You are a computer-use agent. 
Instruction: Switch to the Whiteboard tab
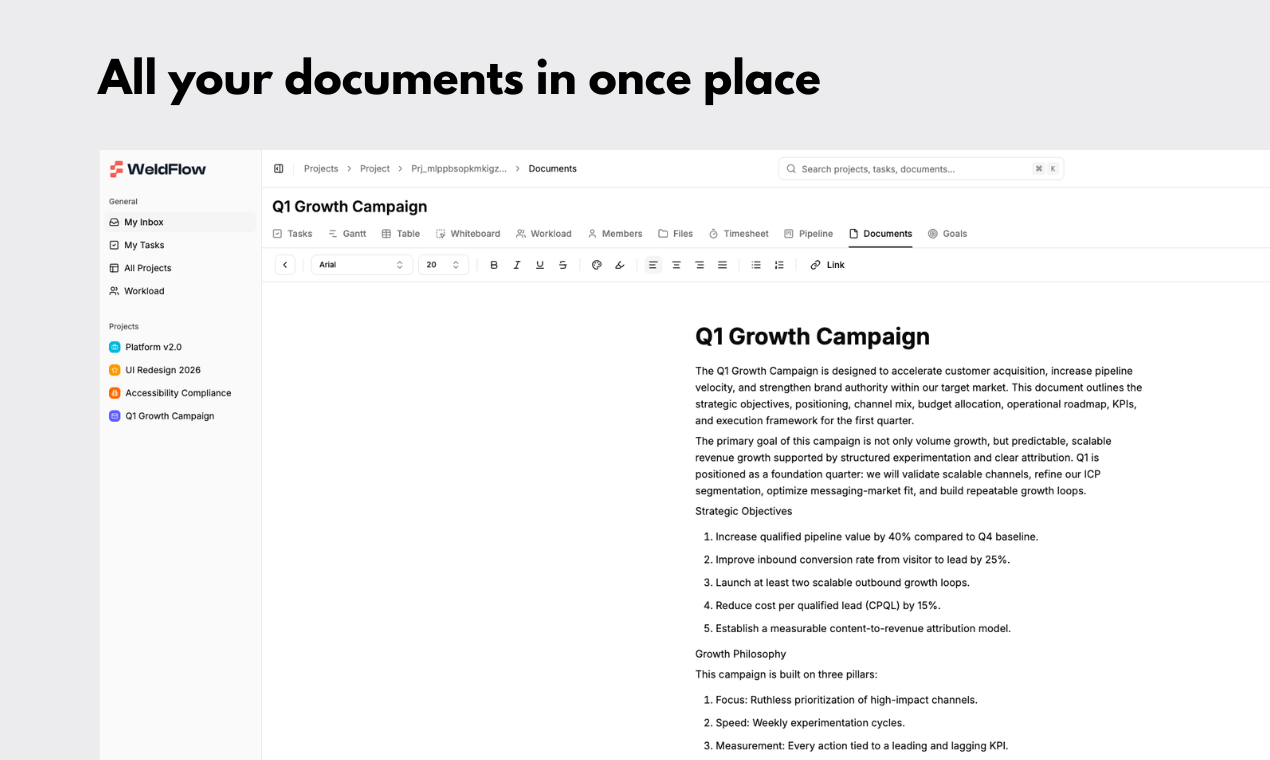468,234
